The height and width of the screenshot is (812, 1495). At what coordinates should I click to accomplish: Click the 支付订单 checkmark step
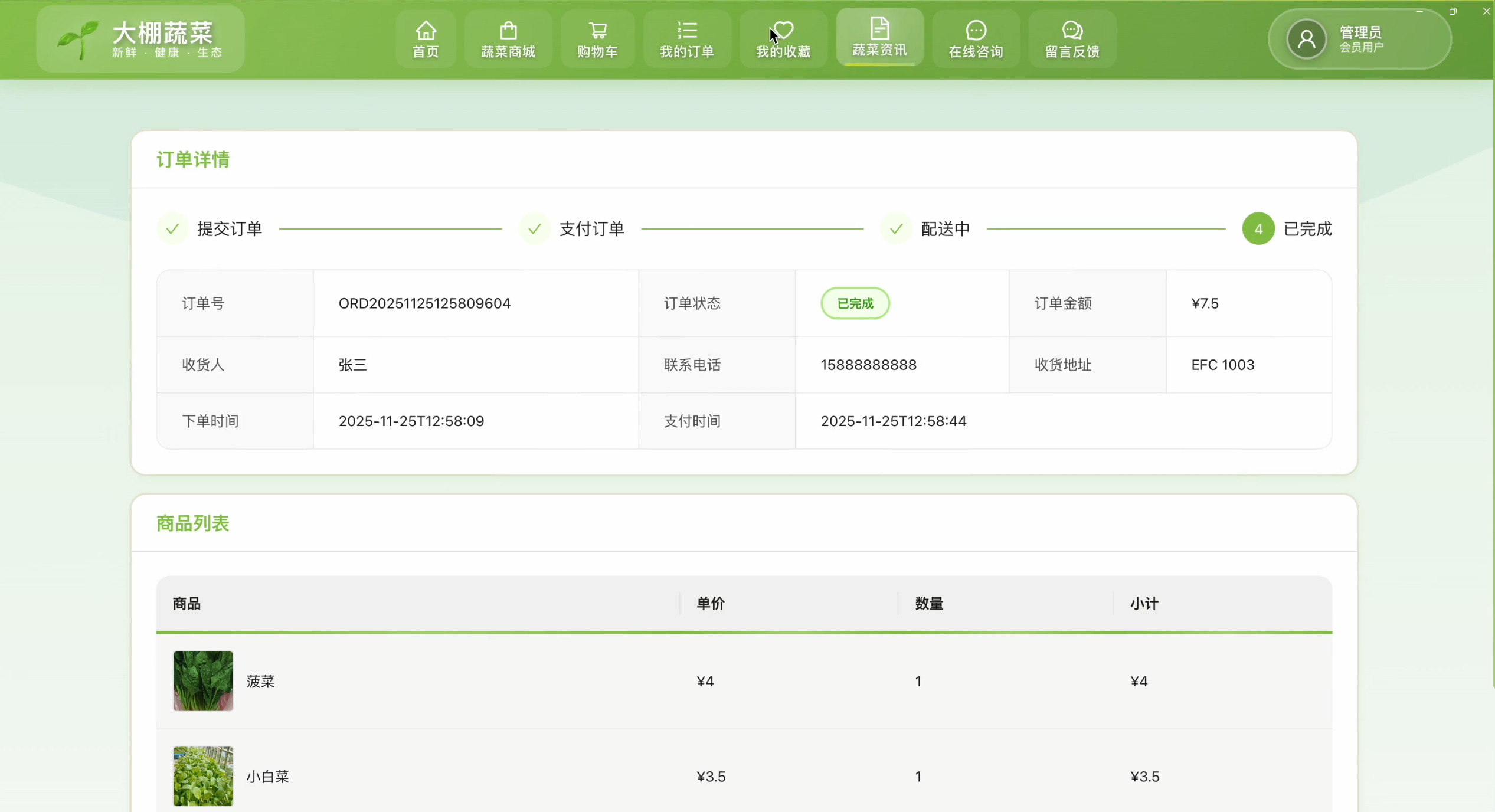[x=534, y=229]
